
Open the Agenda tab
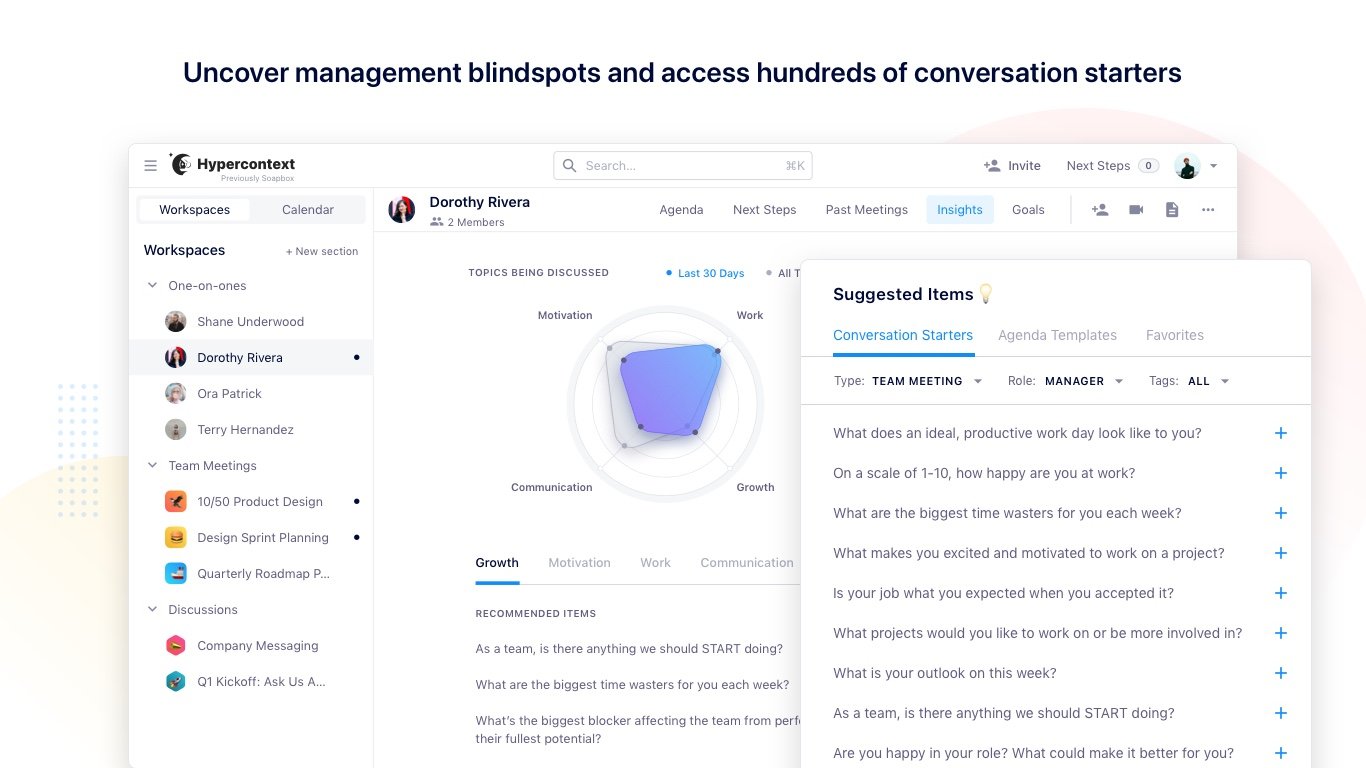tap(681, 210)
